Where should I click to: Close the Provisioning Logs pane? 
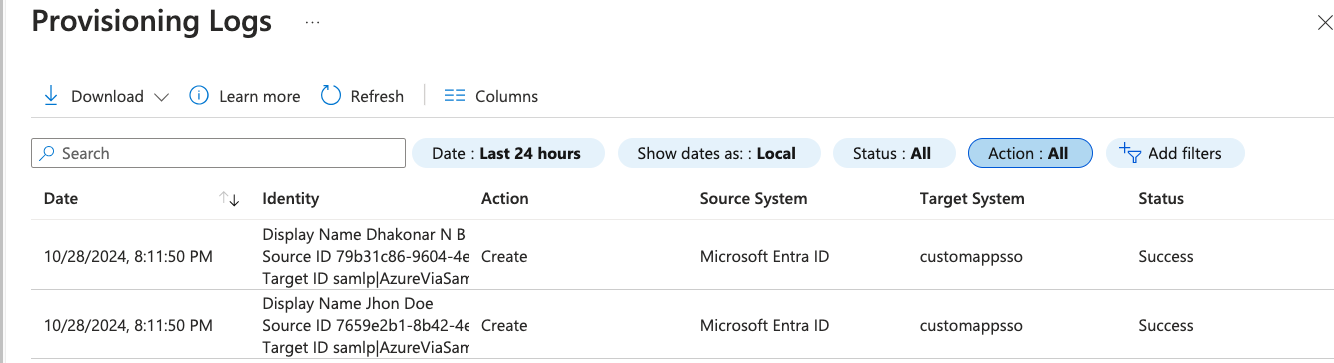[x=1324, y=23]
